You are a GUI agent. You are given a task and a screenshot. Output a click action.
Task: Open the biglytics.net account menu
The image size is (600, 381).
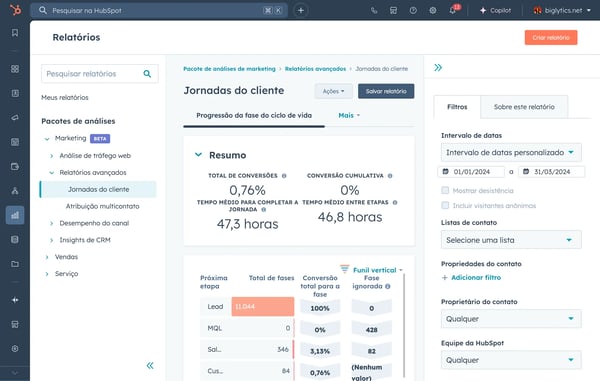click(x=562, y=10)
